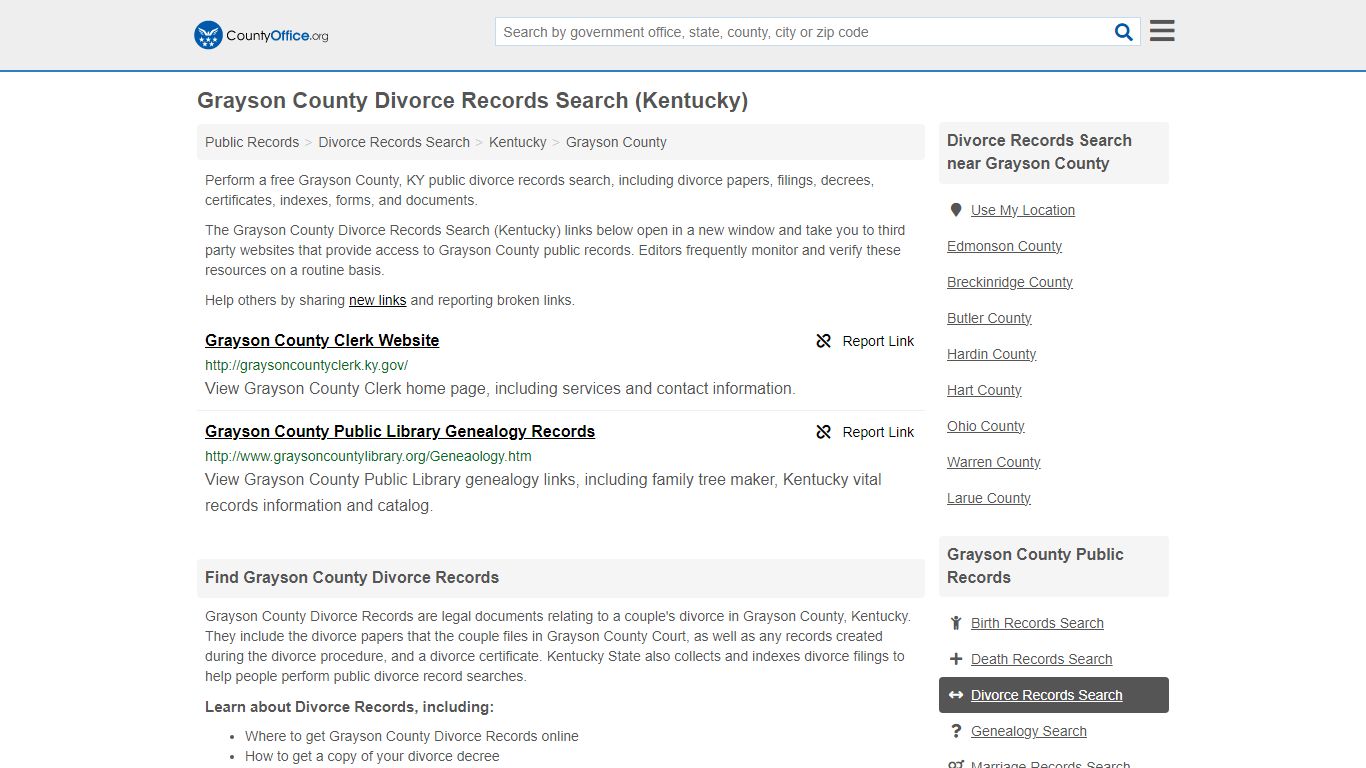
Task: Click Divorce Records Search near Grayson County heading
Action: (1039, 152)
